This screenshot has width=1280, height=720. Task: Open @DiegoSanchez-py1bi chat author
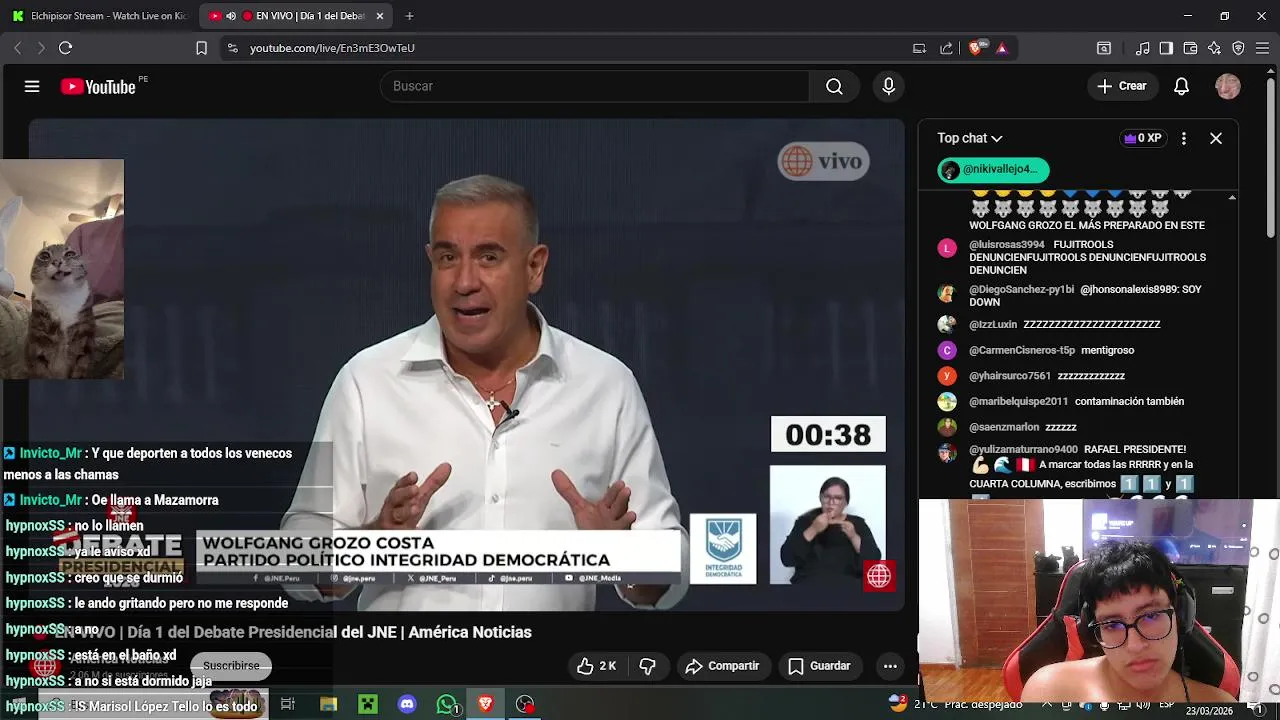(x=1021, y=289)
